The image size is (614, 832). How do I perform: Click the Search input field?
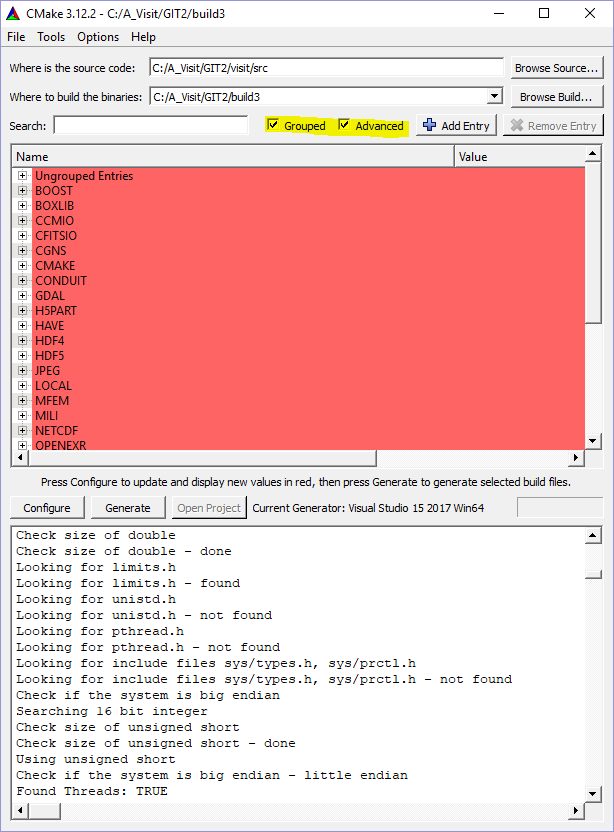(x=151, y=125)
